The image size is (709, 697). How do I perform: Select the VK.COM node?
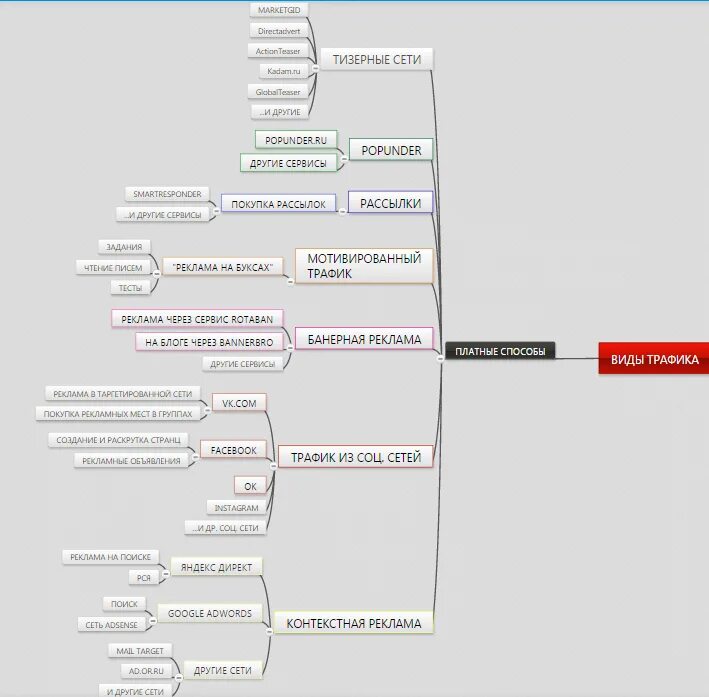coord(239,403)
